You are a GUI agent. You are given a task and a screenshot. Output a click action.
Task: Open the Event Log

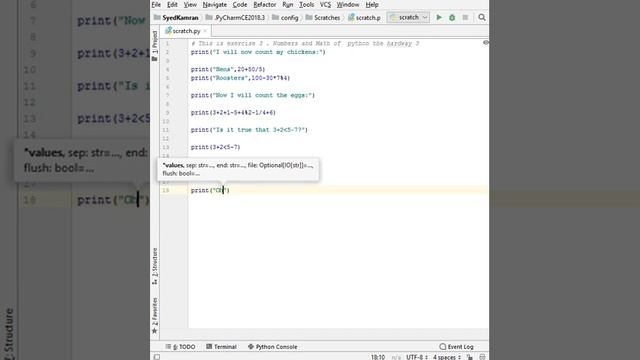click(x=456, y=347)
